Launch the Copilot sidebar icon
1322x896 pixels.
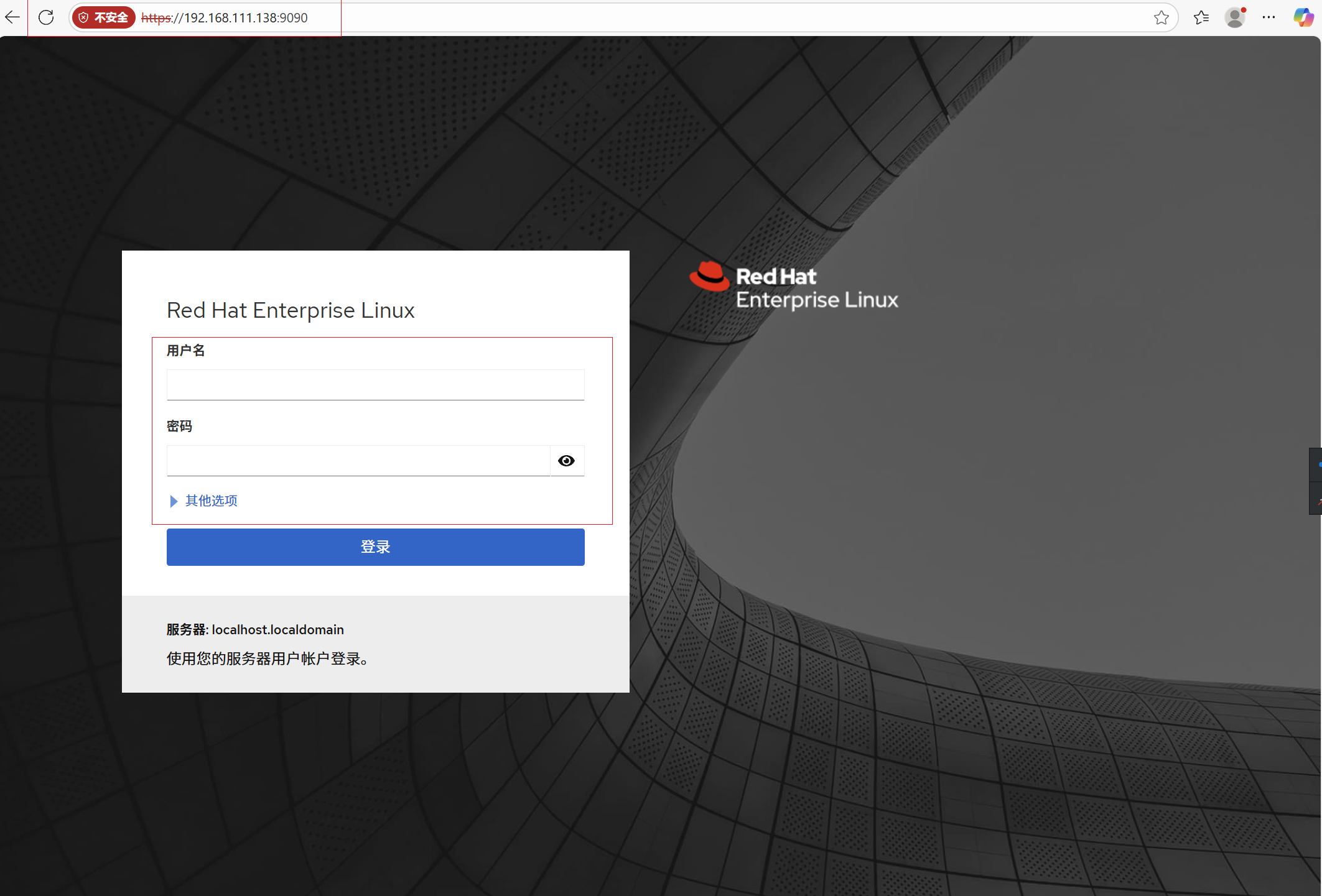coord(1303,17)
